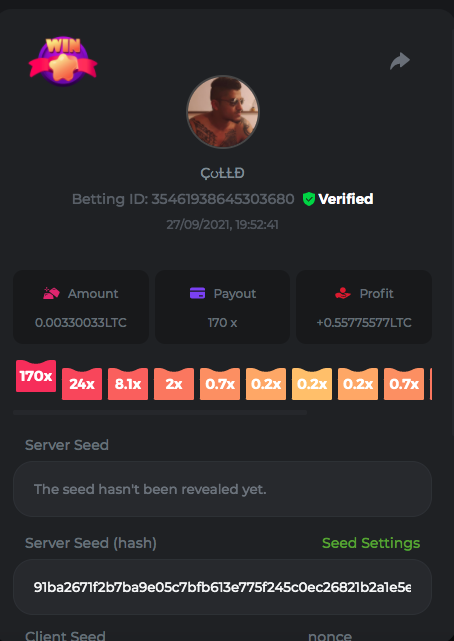
Task: Select the 8.1x multiplier chip
Action: click(x=128, y=383)
